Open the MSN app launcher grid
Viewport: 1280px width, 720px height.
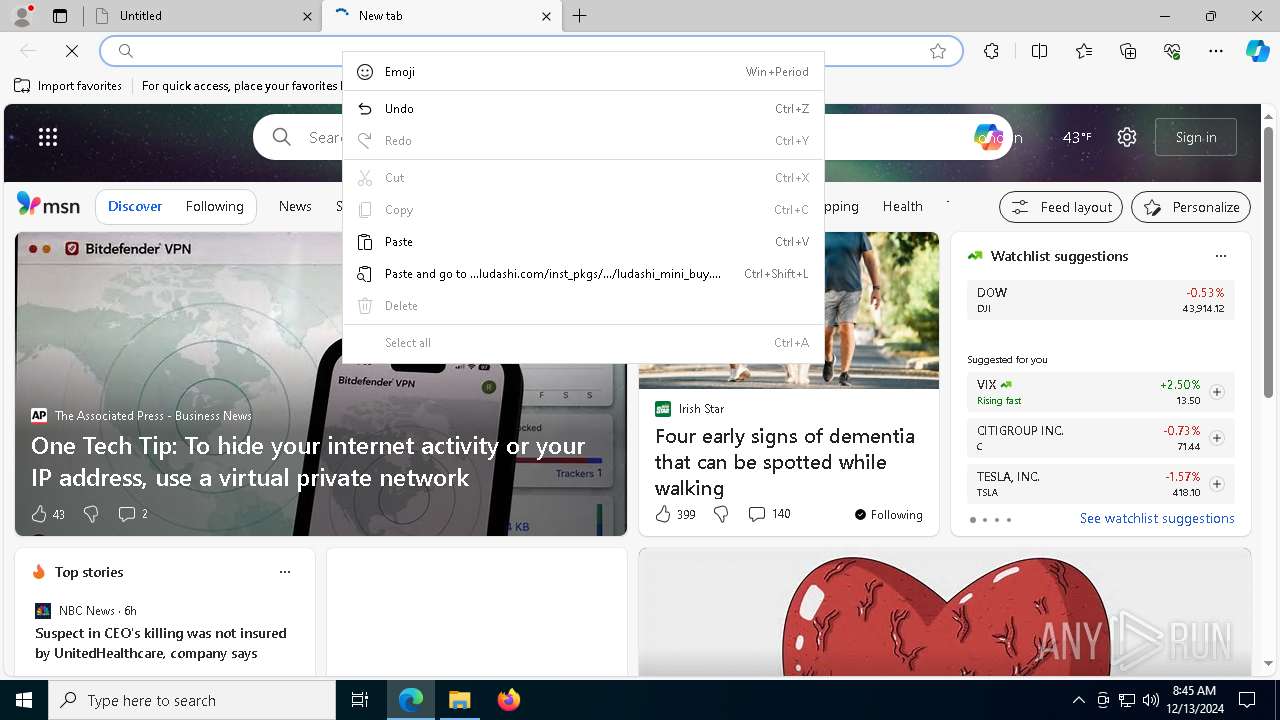click(x=48, y=137)
